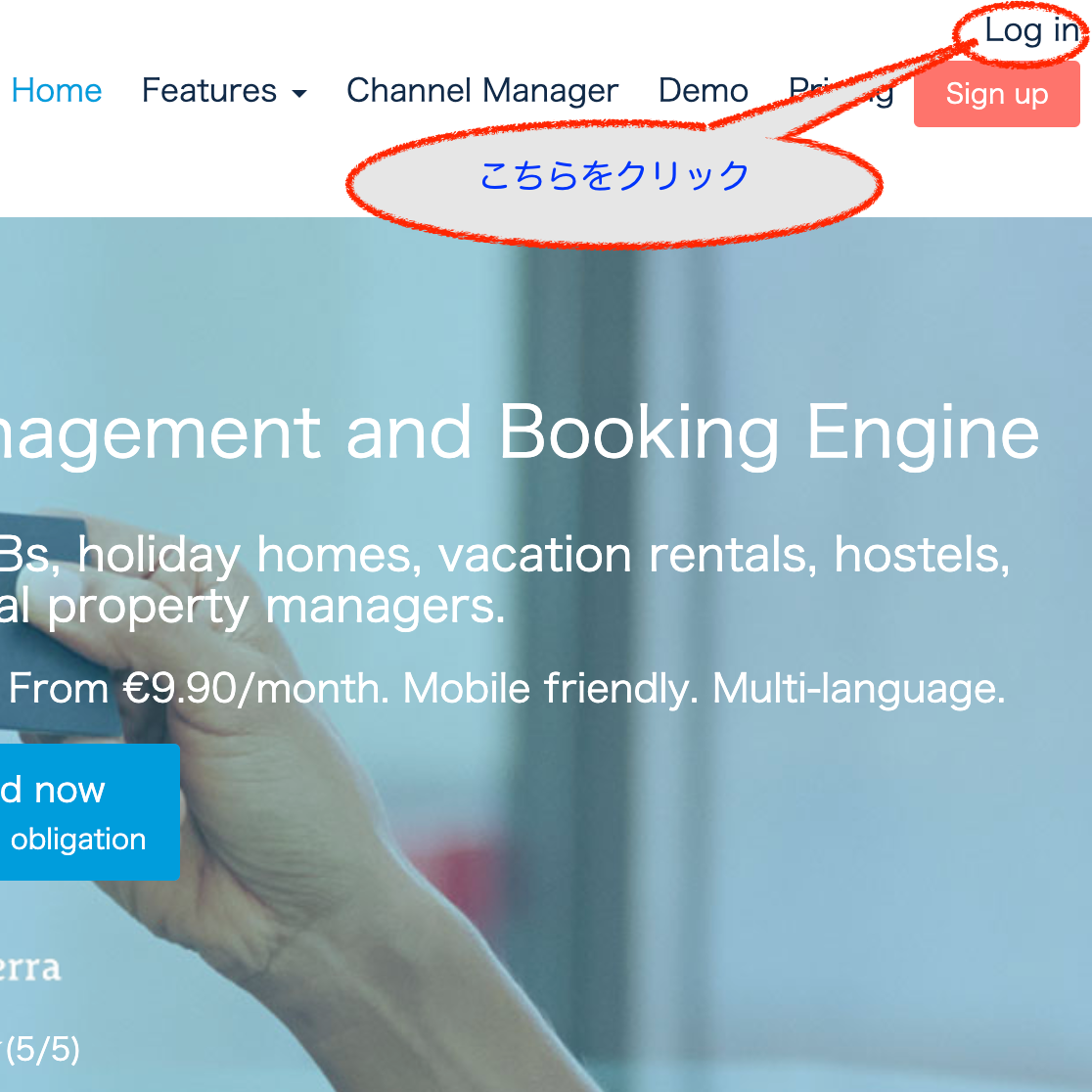Screen dimensions: 1092x1092
Task: Click the こちらをクリック speech bubble
Action: (614, 177)
